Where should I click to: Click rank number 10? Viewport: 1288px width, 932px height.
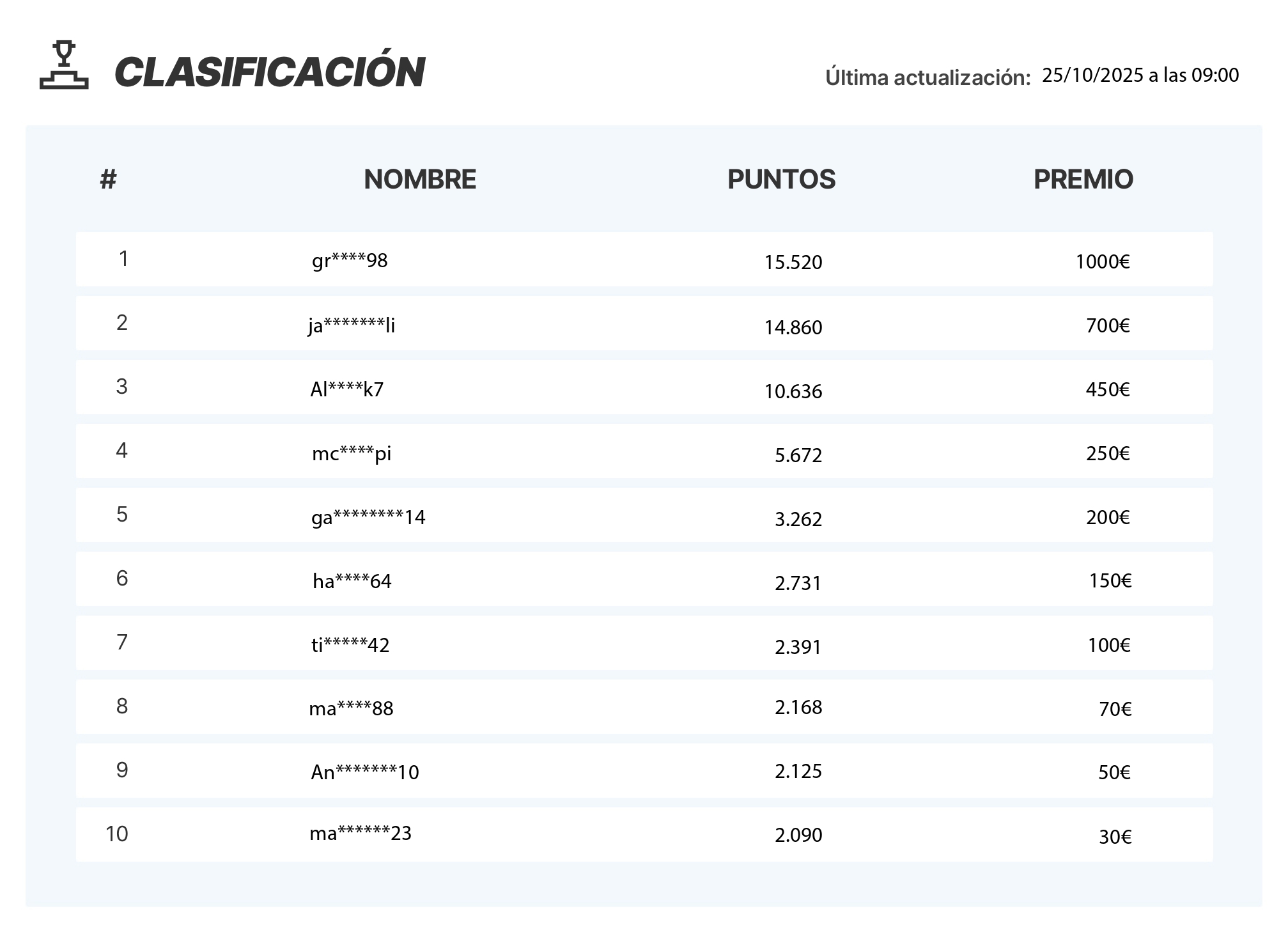(x=117, y=834)
